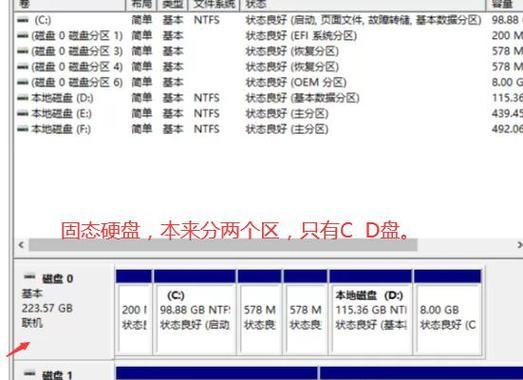The image size is (523, 380).
Task: Sort by the 卷 column header
Action: (69, 4)
